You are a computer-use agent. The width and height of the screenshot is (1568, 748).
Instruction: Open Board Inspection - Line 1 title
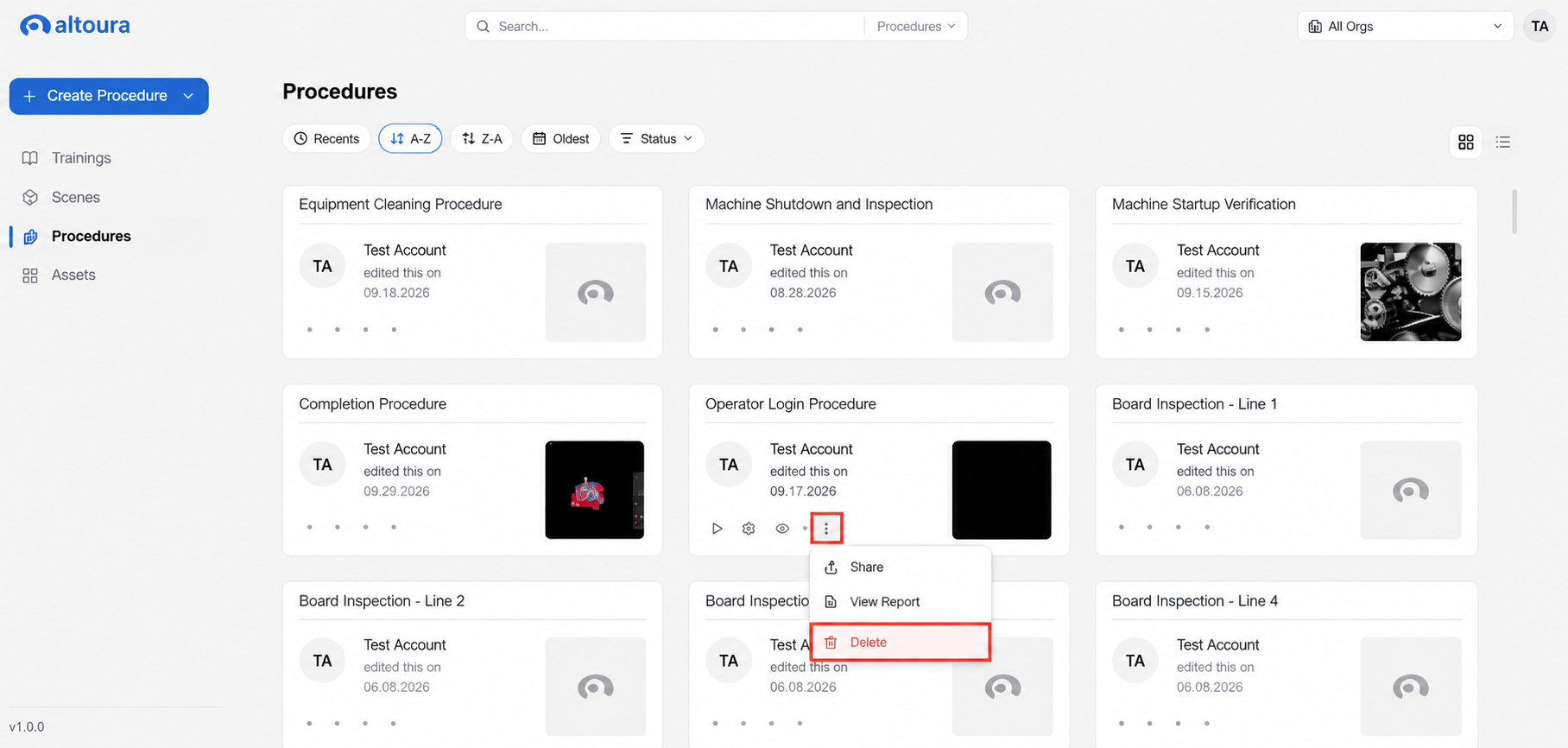[x=1195, y=404]
